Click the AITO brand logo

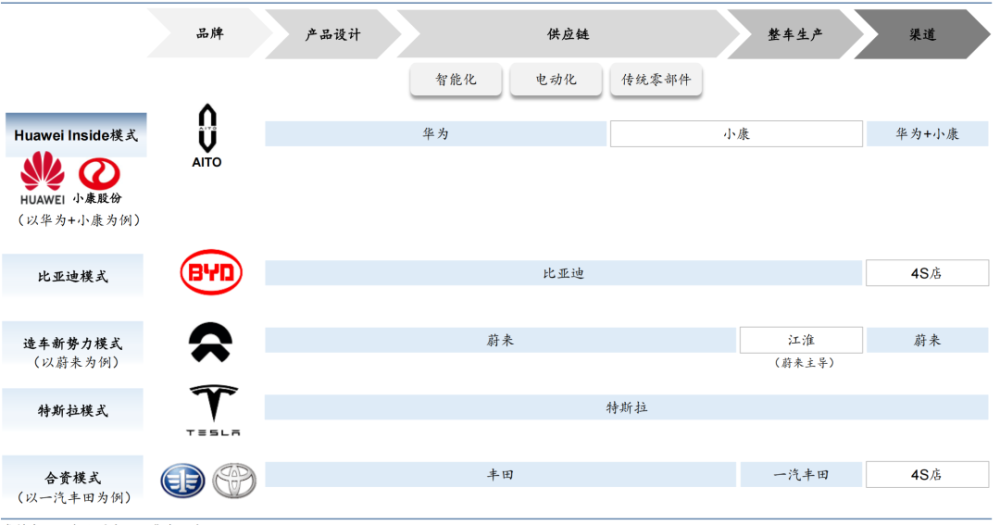206,135
